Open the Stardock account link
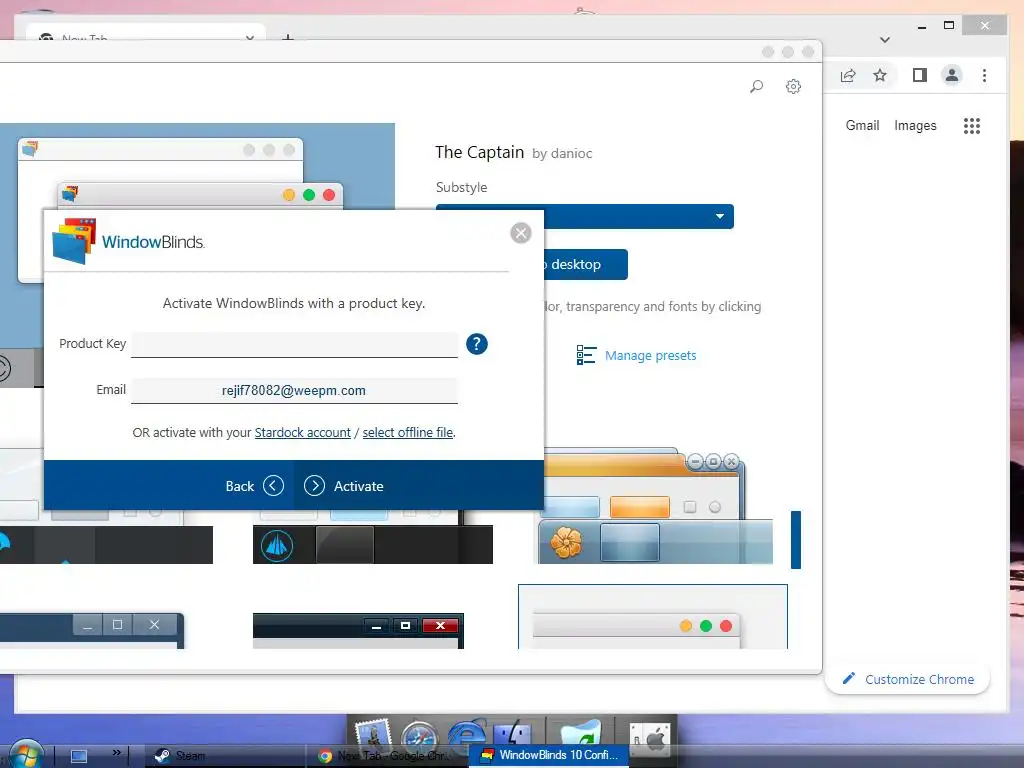This screenshot has width=1024, height=768. 302,432
